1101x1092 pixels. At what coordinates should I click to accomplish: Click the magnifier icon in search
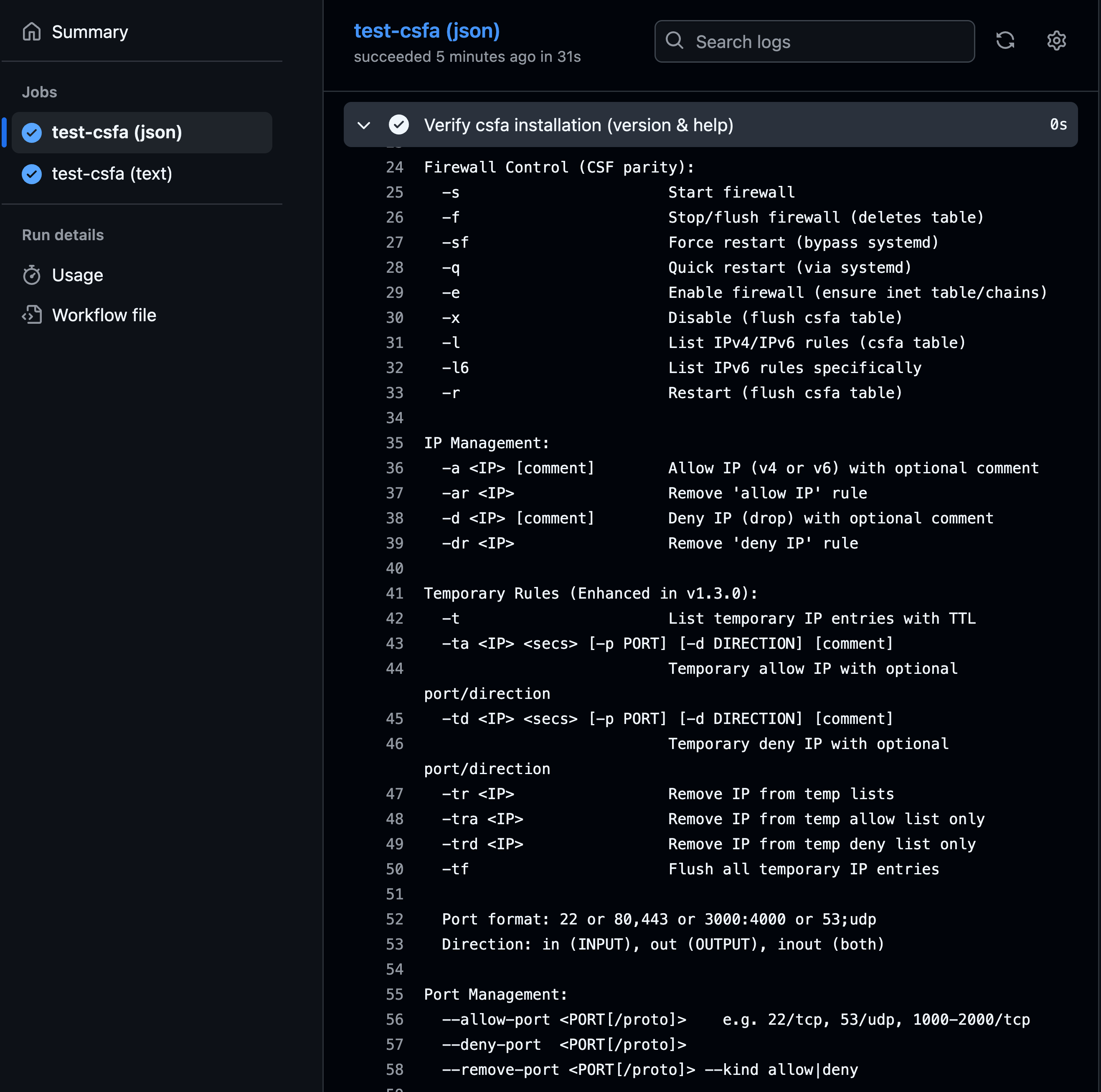675,41
